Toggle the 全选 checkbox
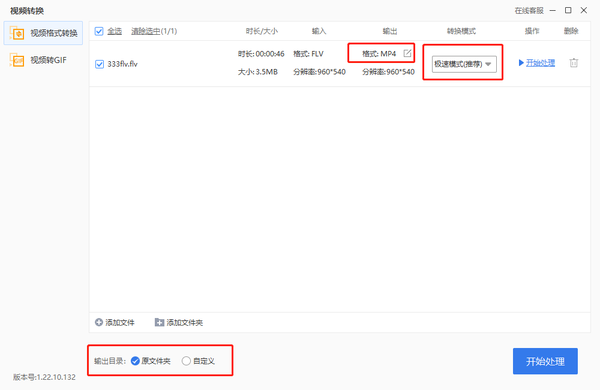This screenshot has height=390, width=600. (99, 31)
